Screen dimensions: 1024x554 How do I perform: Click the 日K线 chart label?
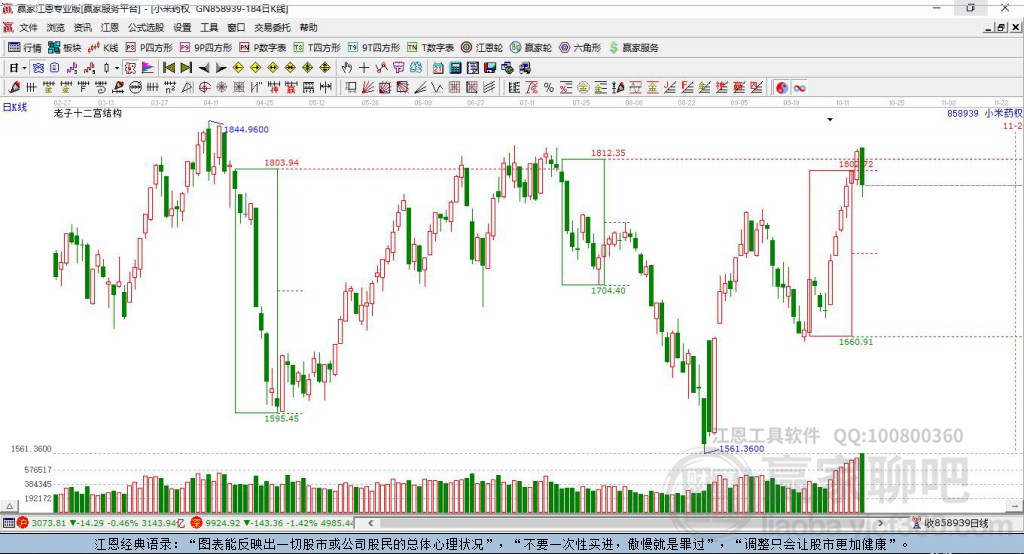[x=15, y=107]
